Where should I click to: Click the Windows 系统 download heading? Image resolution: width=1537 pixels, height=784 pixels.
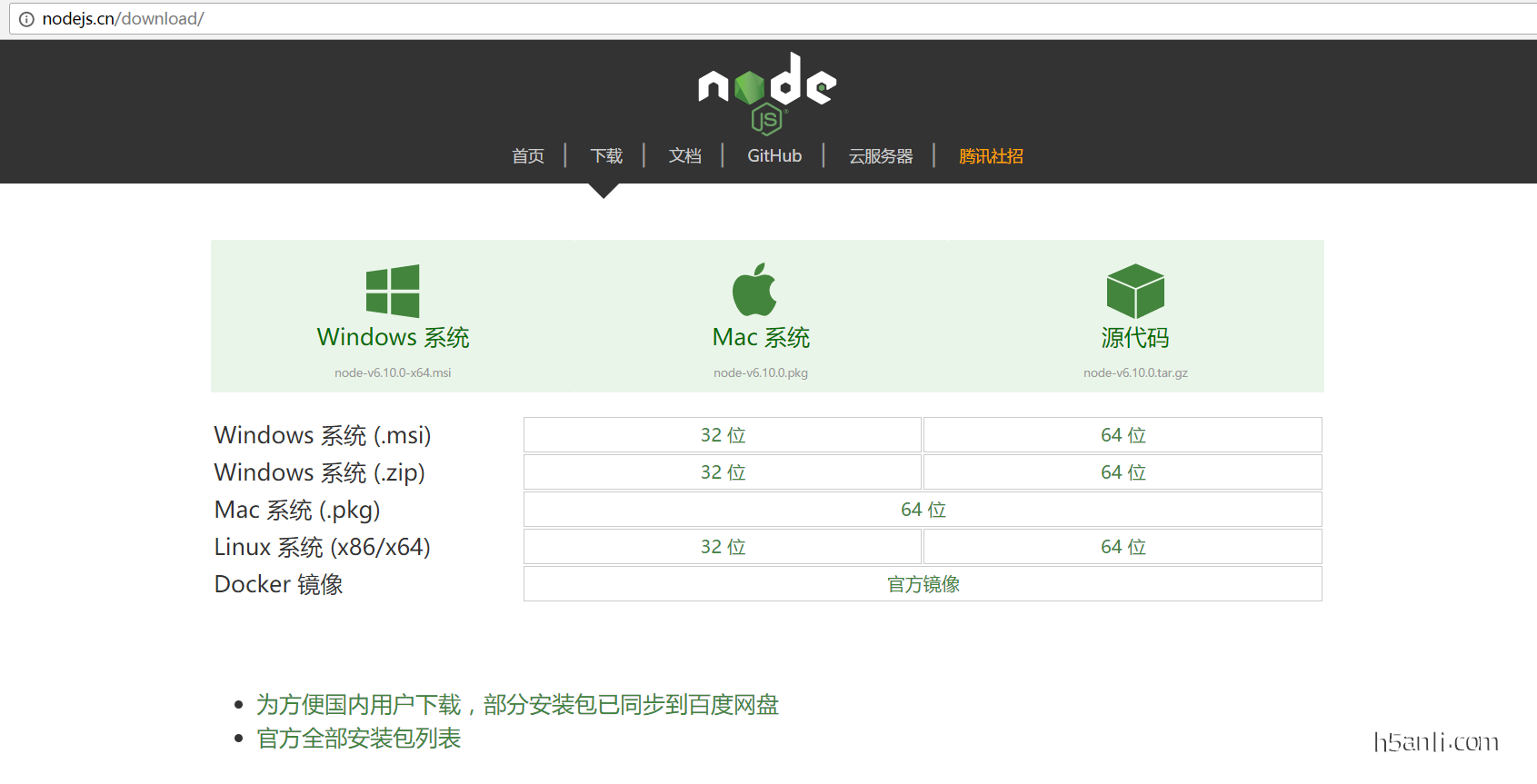coord(393,338)
